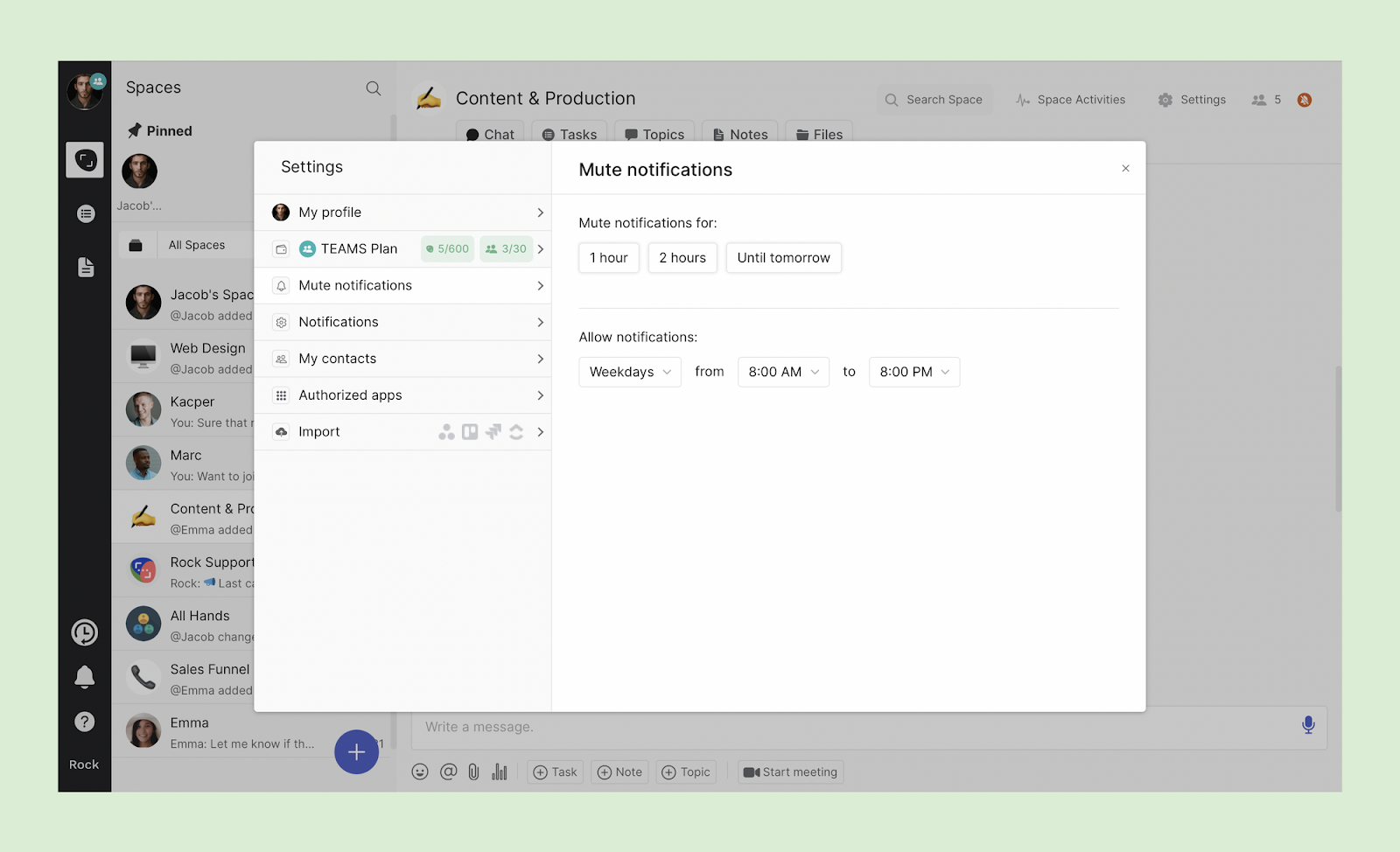Click the microphone voice message icon

[x=1308, y=725]
